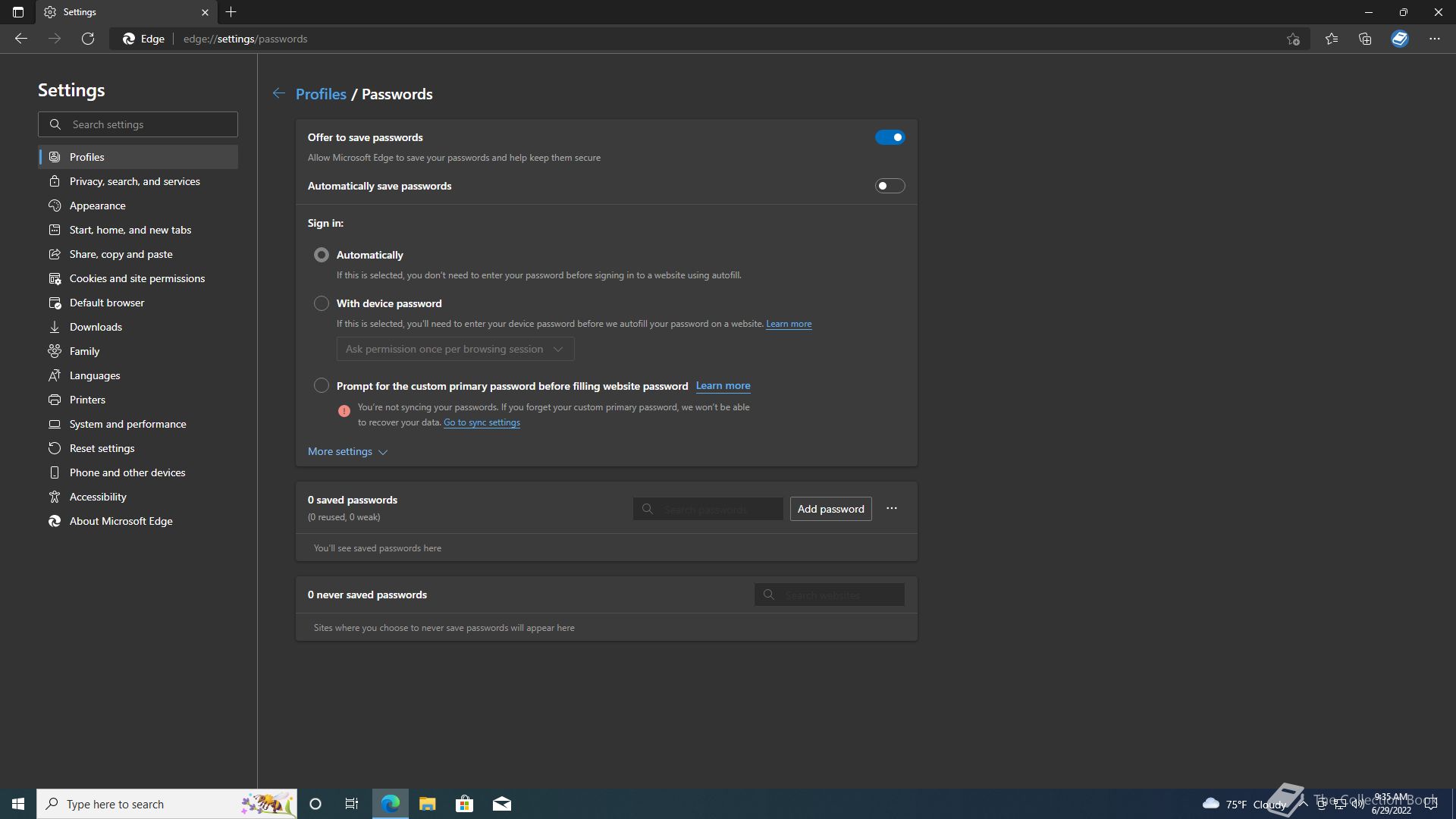This screenshot has width=1456, height=819.
Task: Click the Search passwords field
Action: pyautogui.click(x=708, y=509)
